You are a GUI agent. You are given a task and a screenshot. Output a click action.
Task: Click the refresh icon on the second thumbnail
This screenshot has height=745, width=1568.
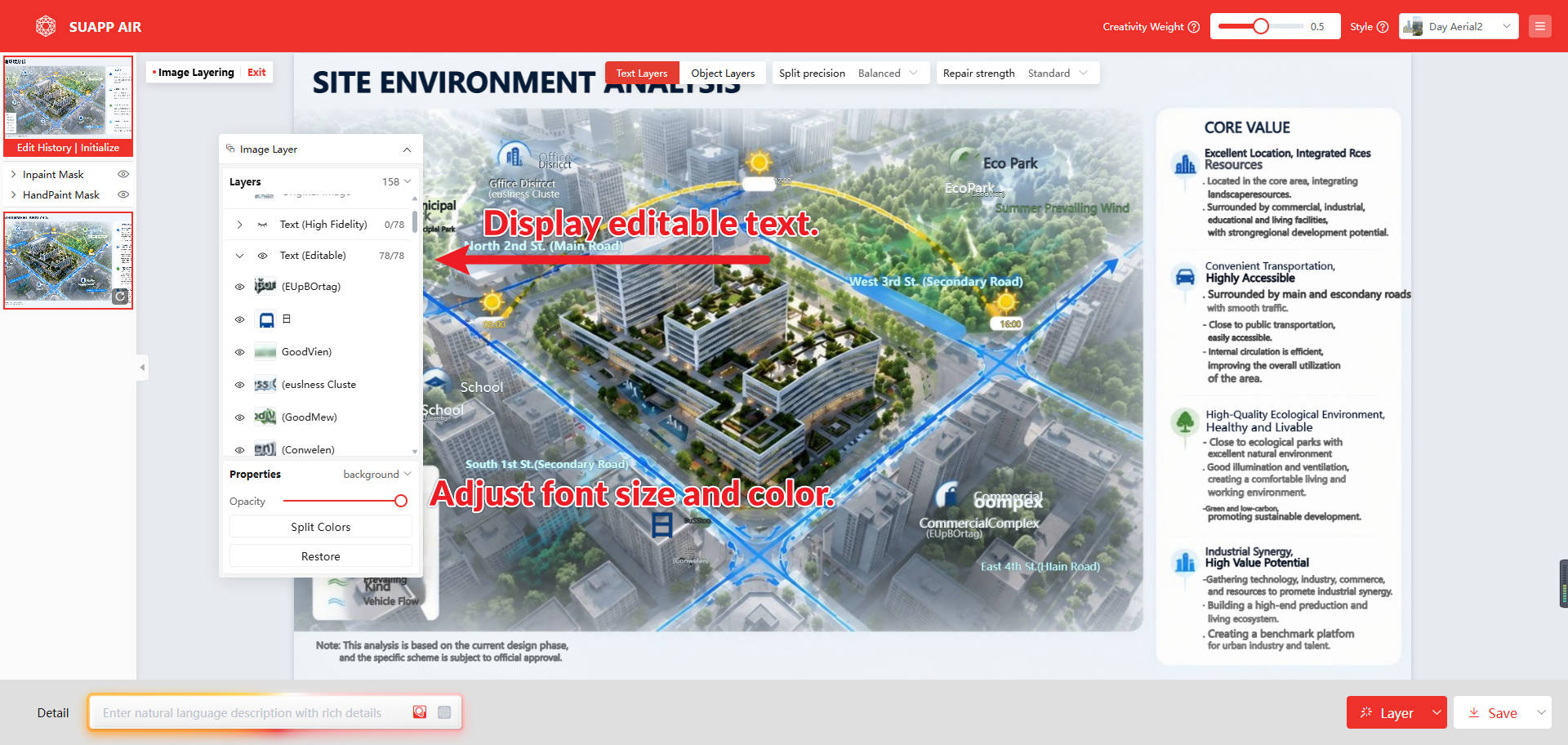120,297
